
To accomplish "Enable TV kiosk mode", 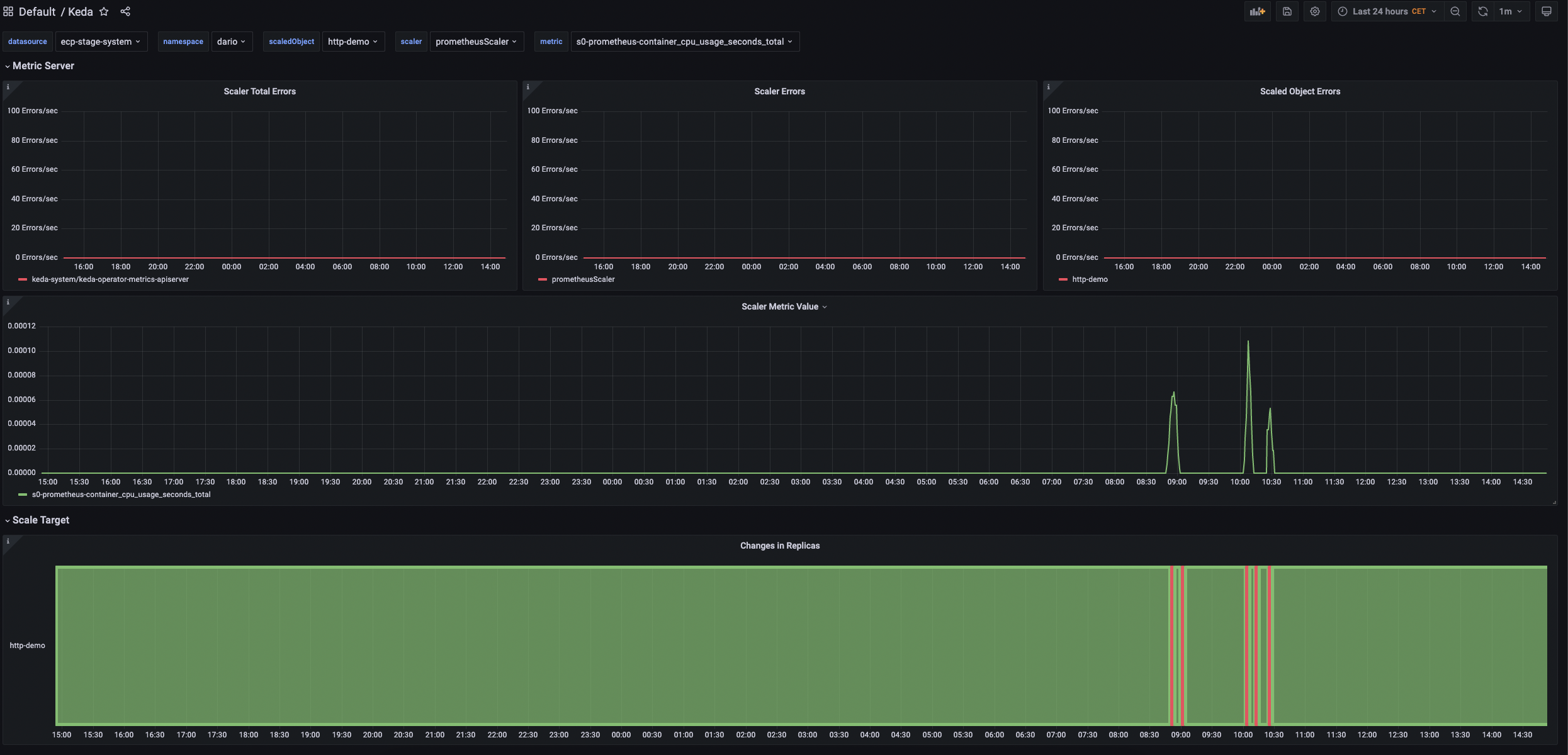I will coord(1547,11).
